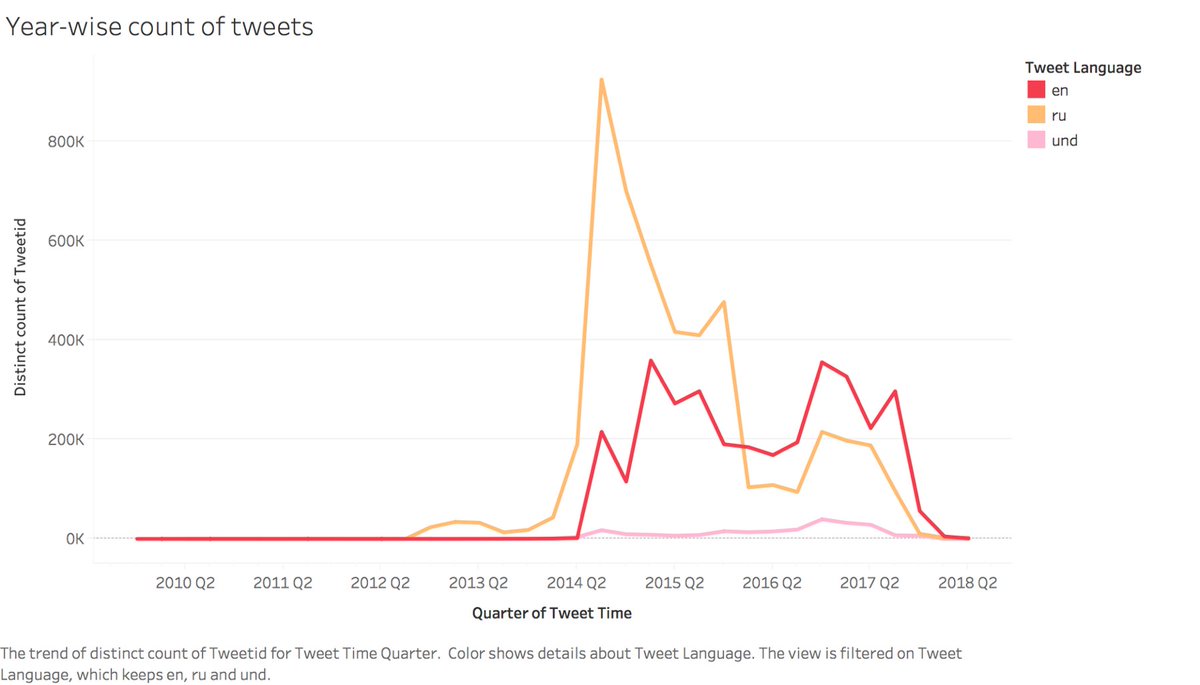Click the 2012 Q2 axis label
1200x685 pixels.
(381, 583)
